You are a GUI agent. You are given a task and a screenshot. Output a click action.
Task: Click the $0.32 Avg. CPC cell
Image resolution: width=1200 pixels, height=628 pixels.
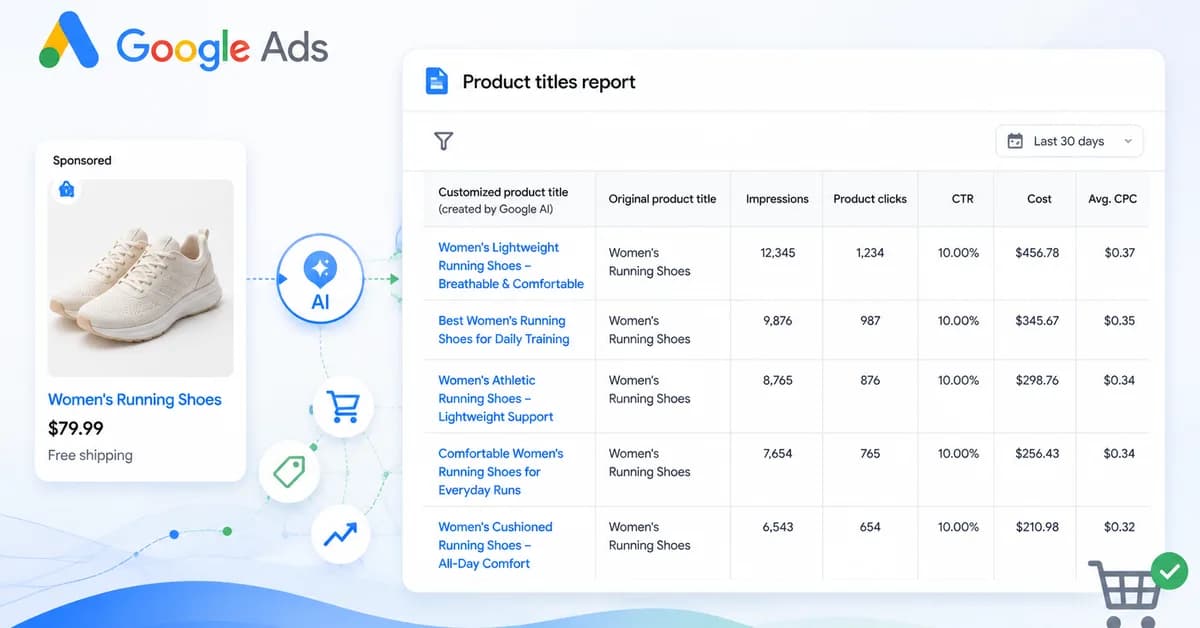[1119, 527]
